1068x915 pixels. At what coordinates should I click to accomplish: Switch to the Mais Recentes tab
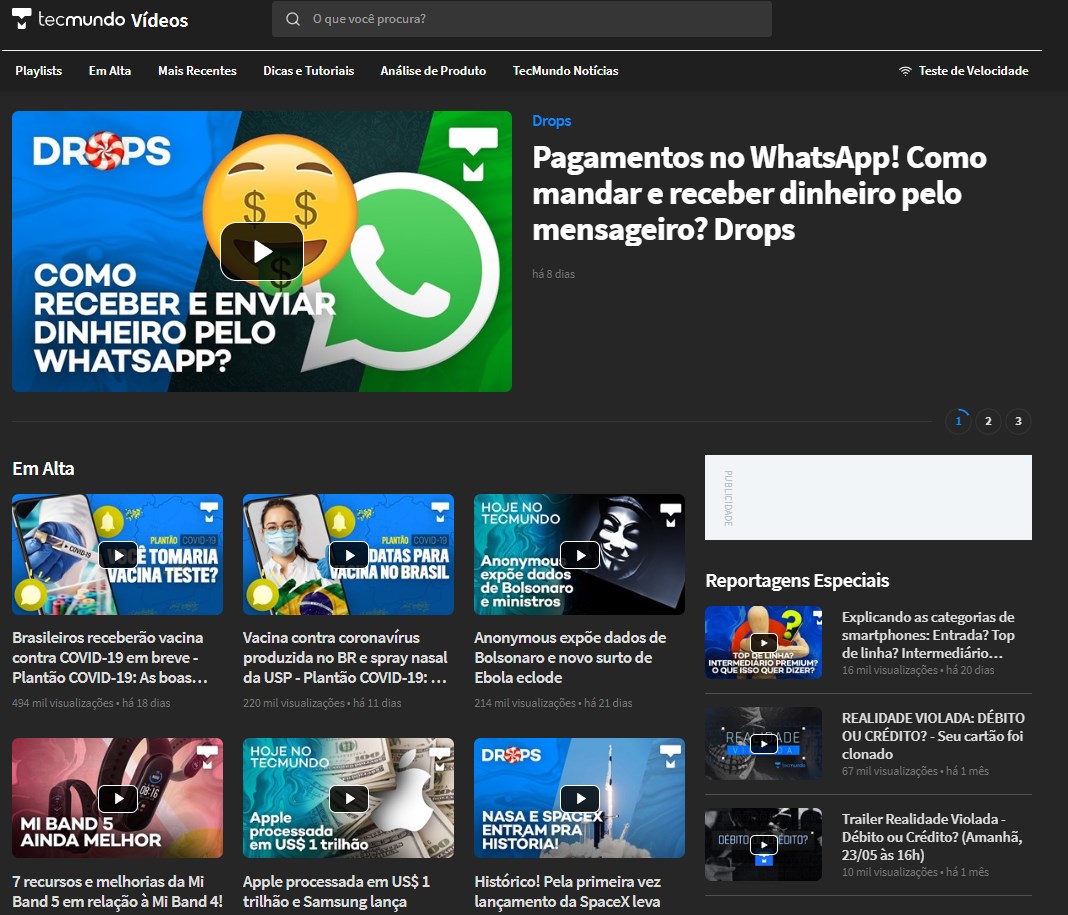(x=197, y=71)
